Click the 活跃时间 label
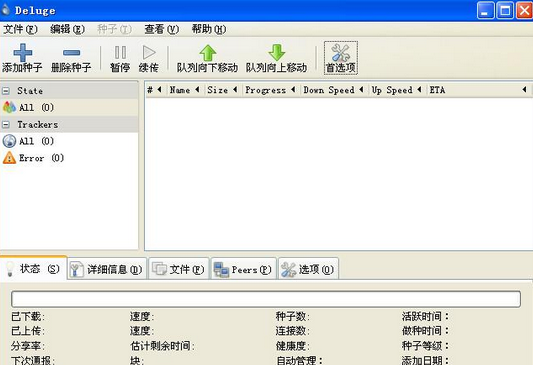The width and height of the screenshot is (533, 365). point(425,317)
